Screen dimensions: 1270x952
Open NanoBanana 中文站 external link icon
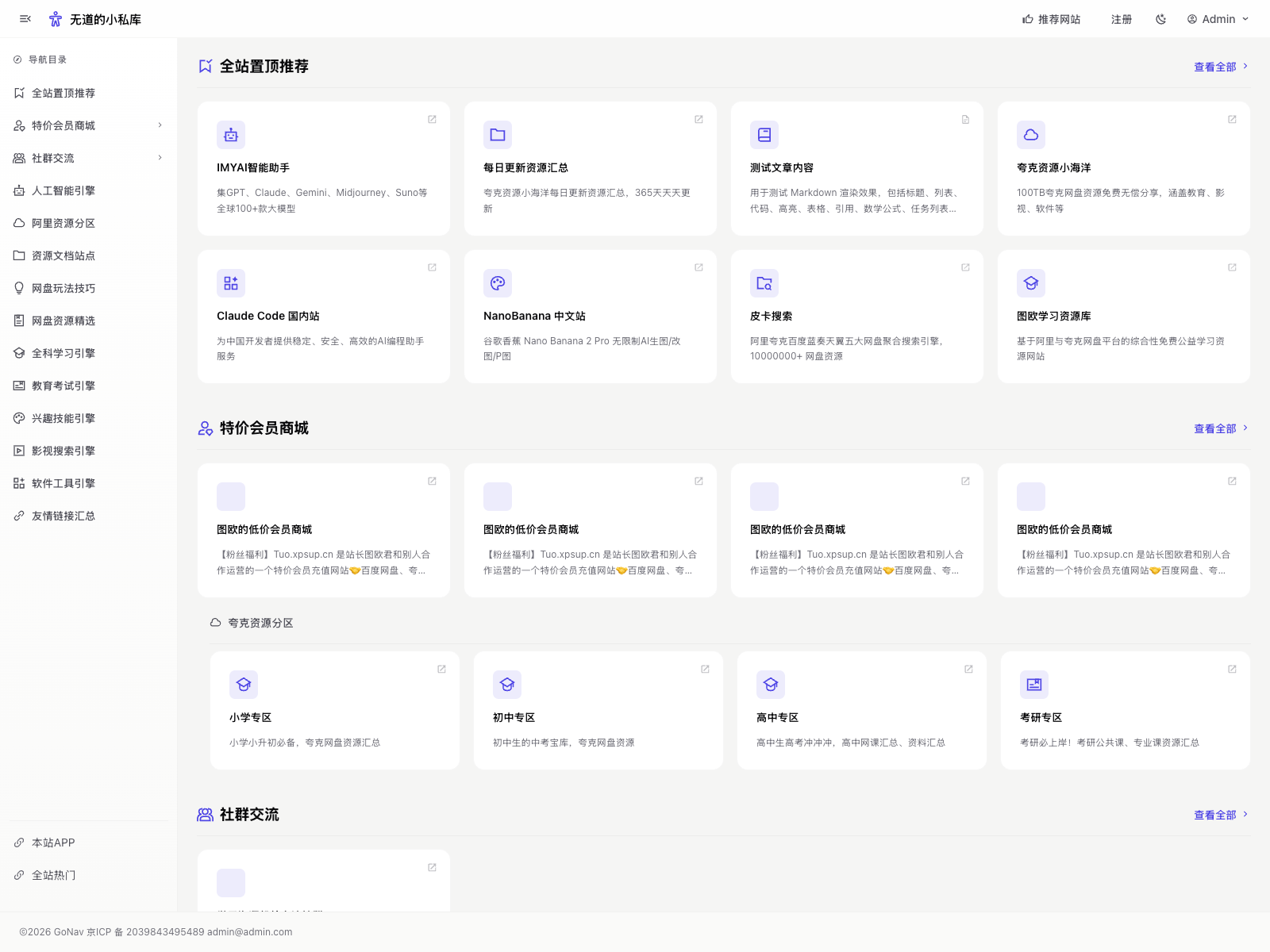pos(698,267)
